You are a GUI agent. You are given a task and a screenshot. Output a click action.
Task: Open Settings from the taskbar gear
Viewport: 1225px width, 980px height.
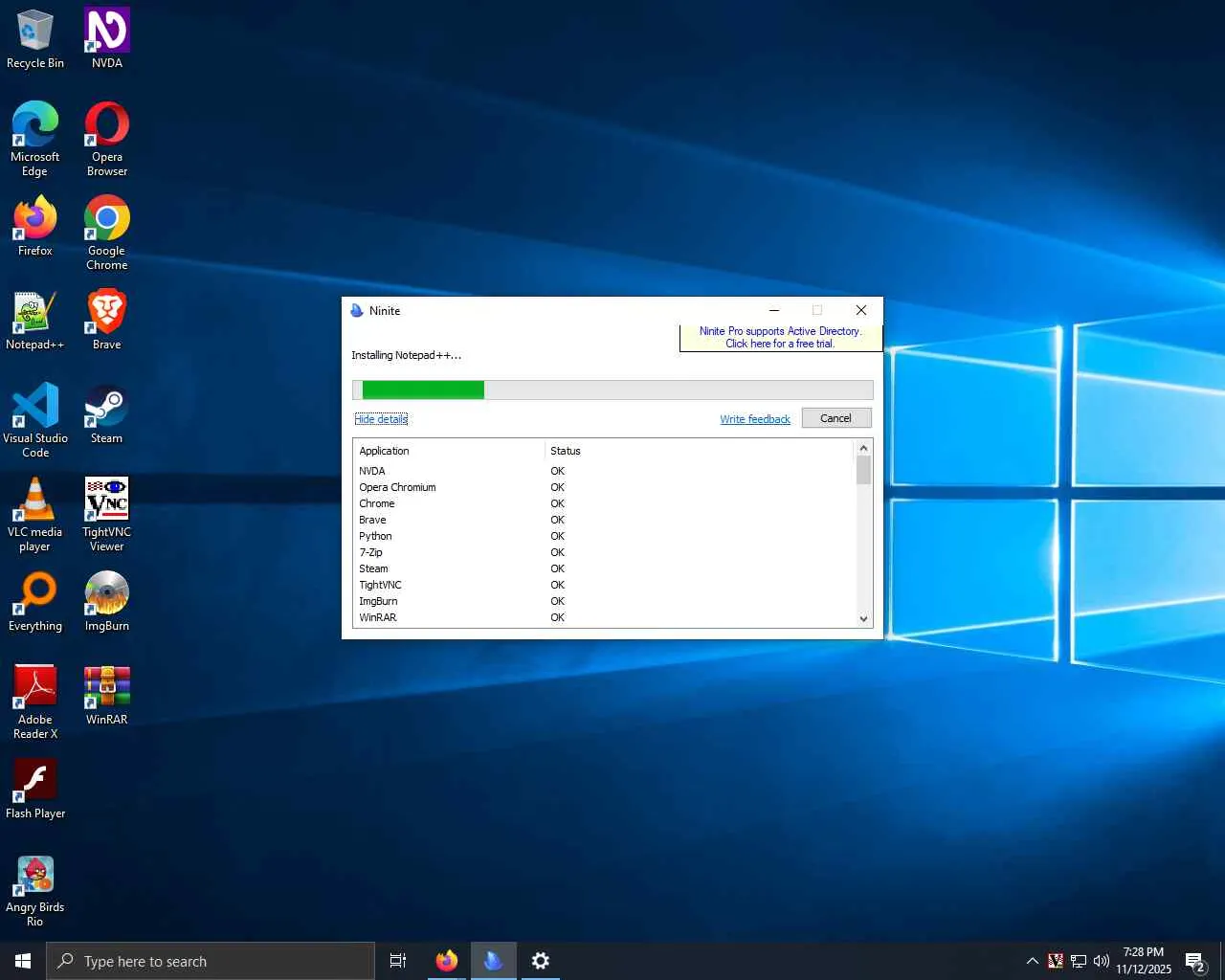click(541, 961)
